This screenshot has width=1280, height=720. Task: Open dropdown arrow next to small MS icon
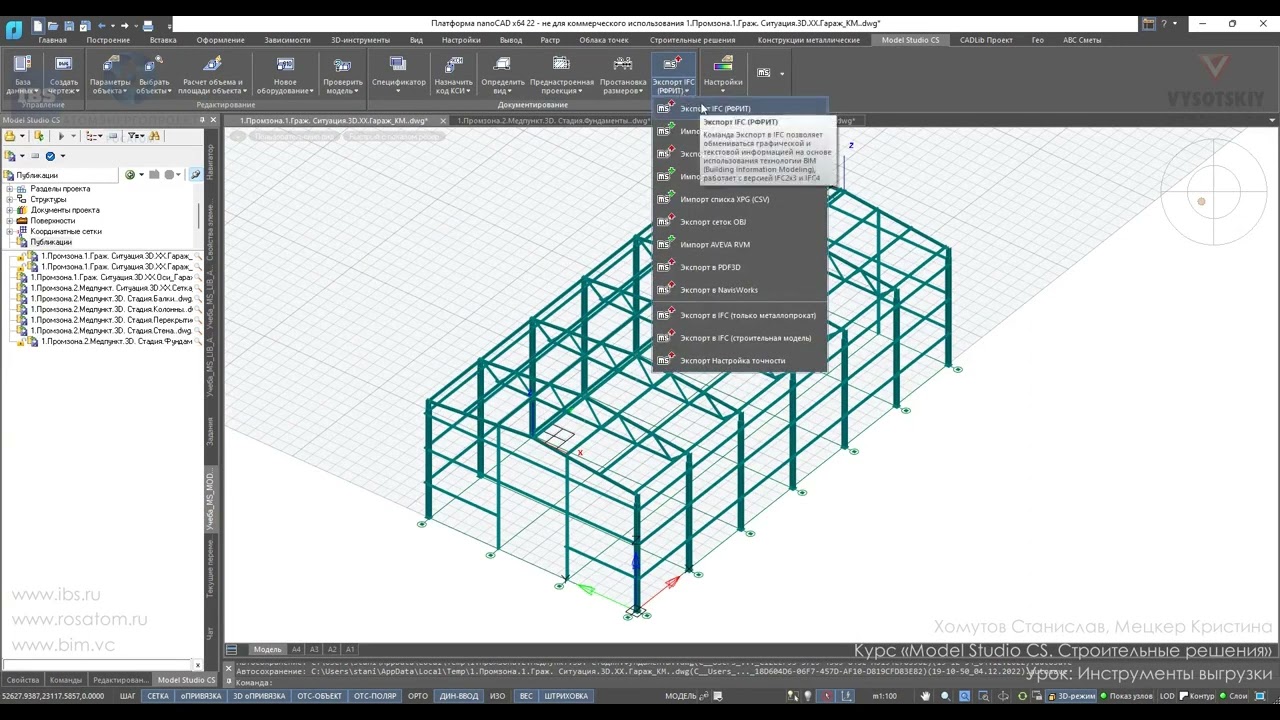[782, 73]
